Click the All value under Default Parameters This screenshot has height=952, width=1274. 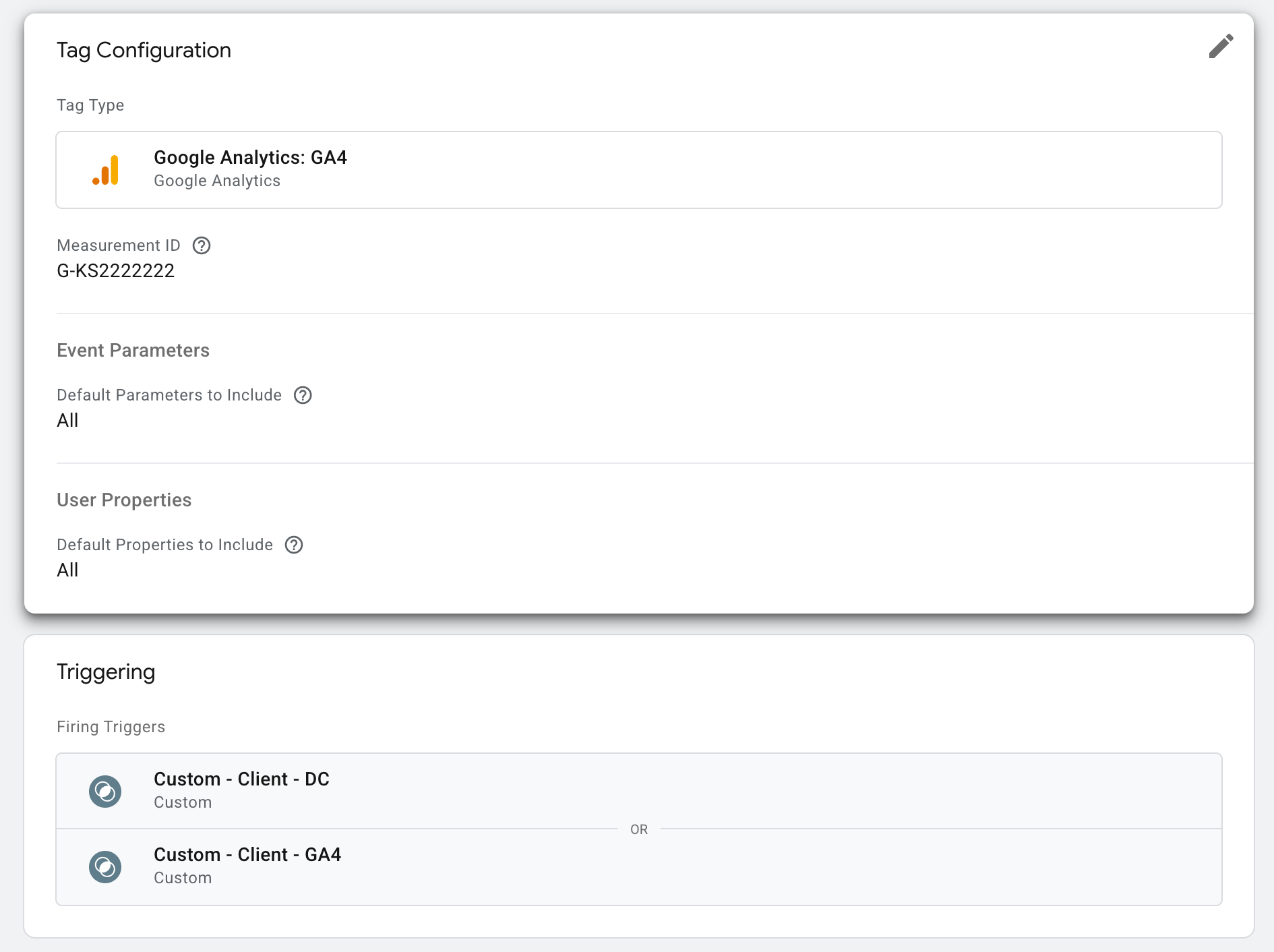point(67,421)
